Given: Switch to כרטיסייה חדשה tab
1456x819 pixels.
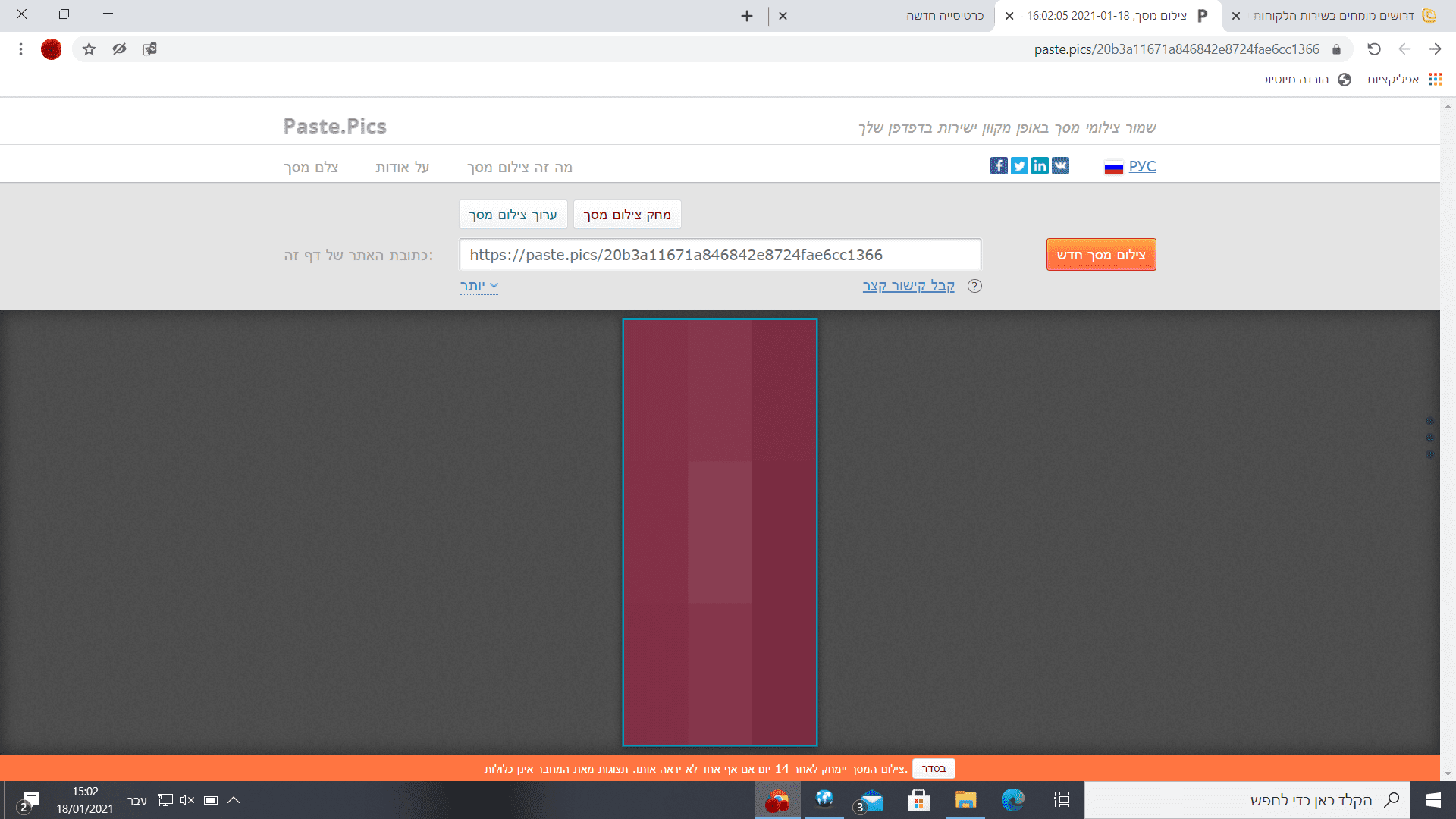Looking at the screenshot, I should 943,16.
